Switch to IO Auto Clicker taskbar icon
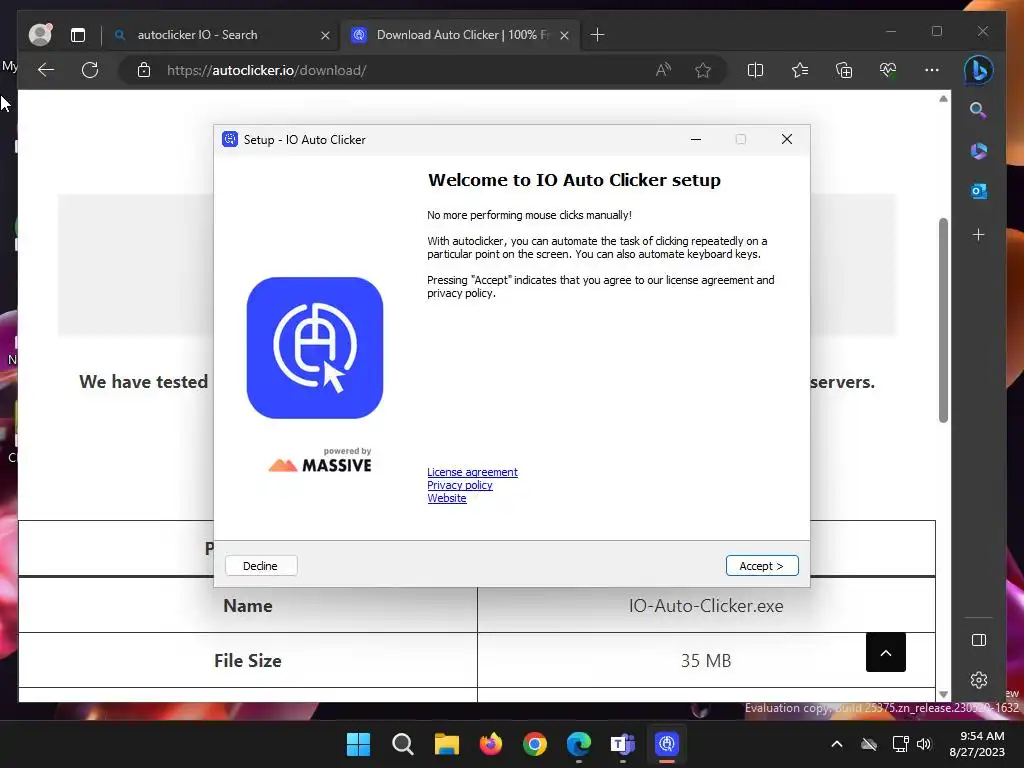 tap(667, 744)
